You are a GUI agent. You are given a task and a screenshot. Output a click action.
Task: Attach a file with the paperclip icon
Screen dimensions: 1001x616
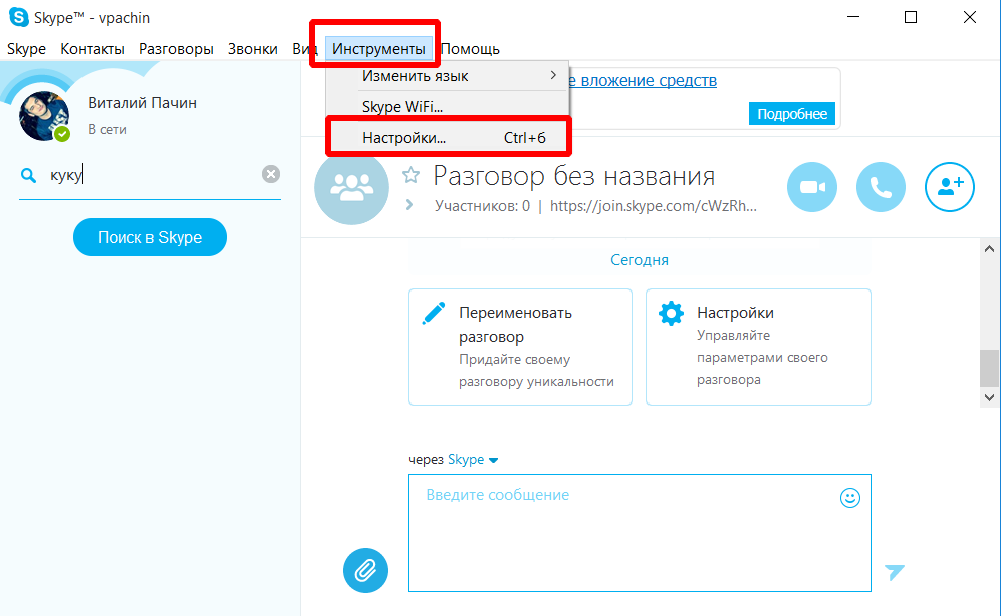[x=365, y=570]
